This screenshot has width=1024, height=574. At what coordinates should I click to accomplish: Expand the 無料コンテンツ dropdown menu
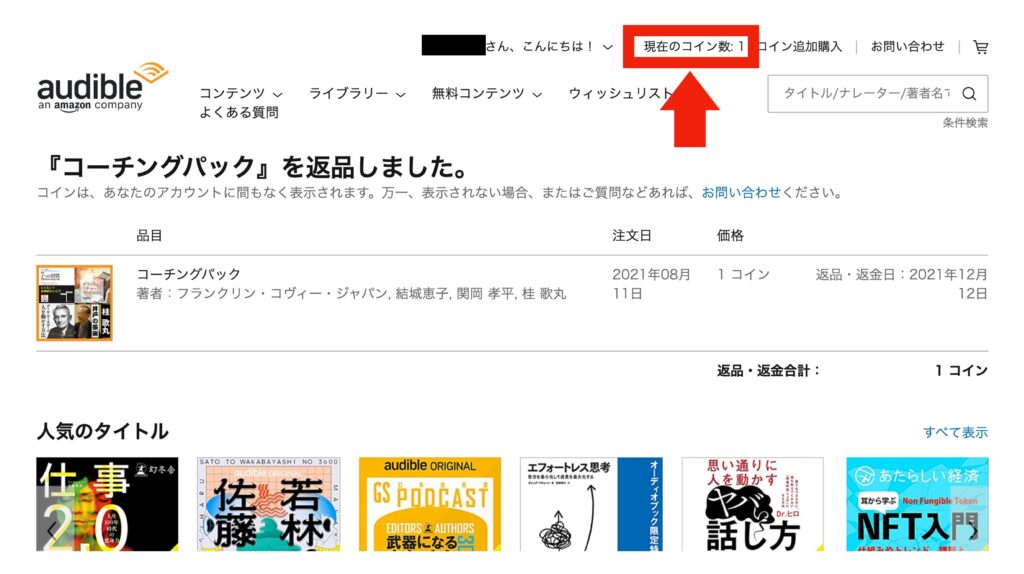[487, 93]
